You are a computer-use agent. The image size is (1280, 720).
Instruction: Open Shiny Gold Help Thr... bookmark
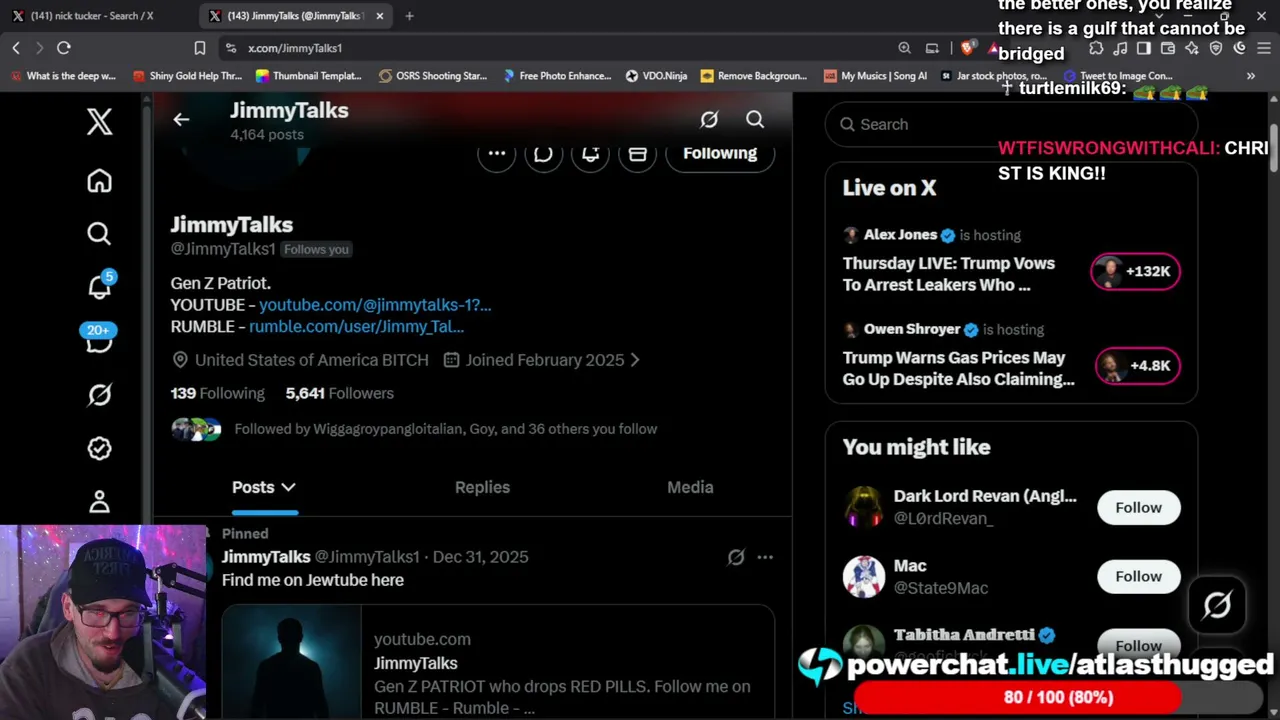[x=188, y=76]
